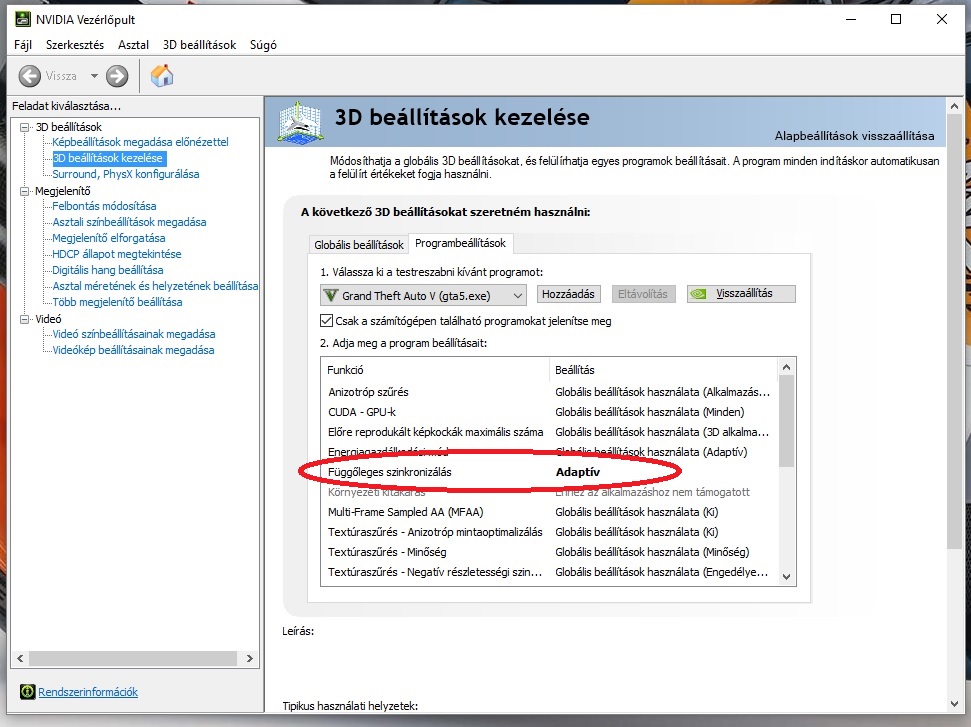Open Surround, PhysX konfigurálása
The image size is (971, 727).
pyautogui.click(x=126, y=174)
